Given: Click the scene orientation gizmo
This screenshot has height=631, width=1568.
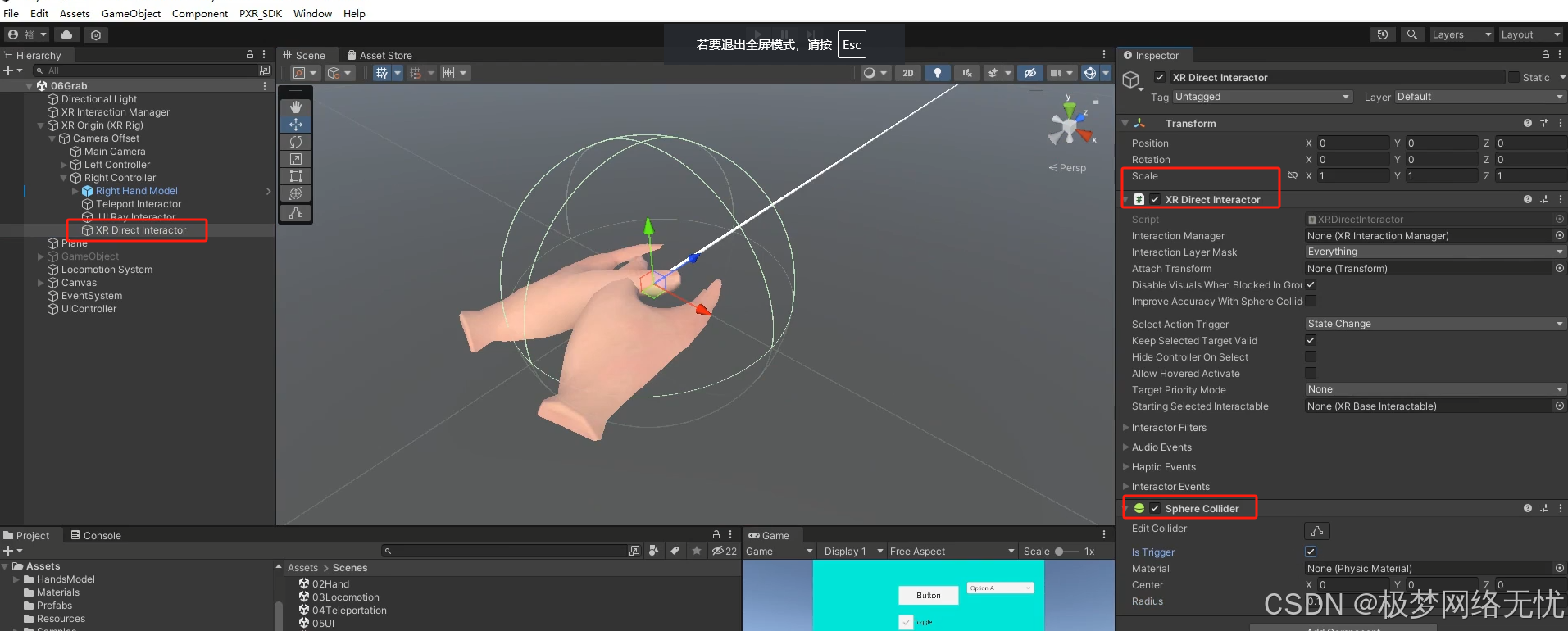Looking at the screenshot, I should coord(1070,126).
